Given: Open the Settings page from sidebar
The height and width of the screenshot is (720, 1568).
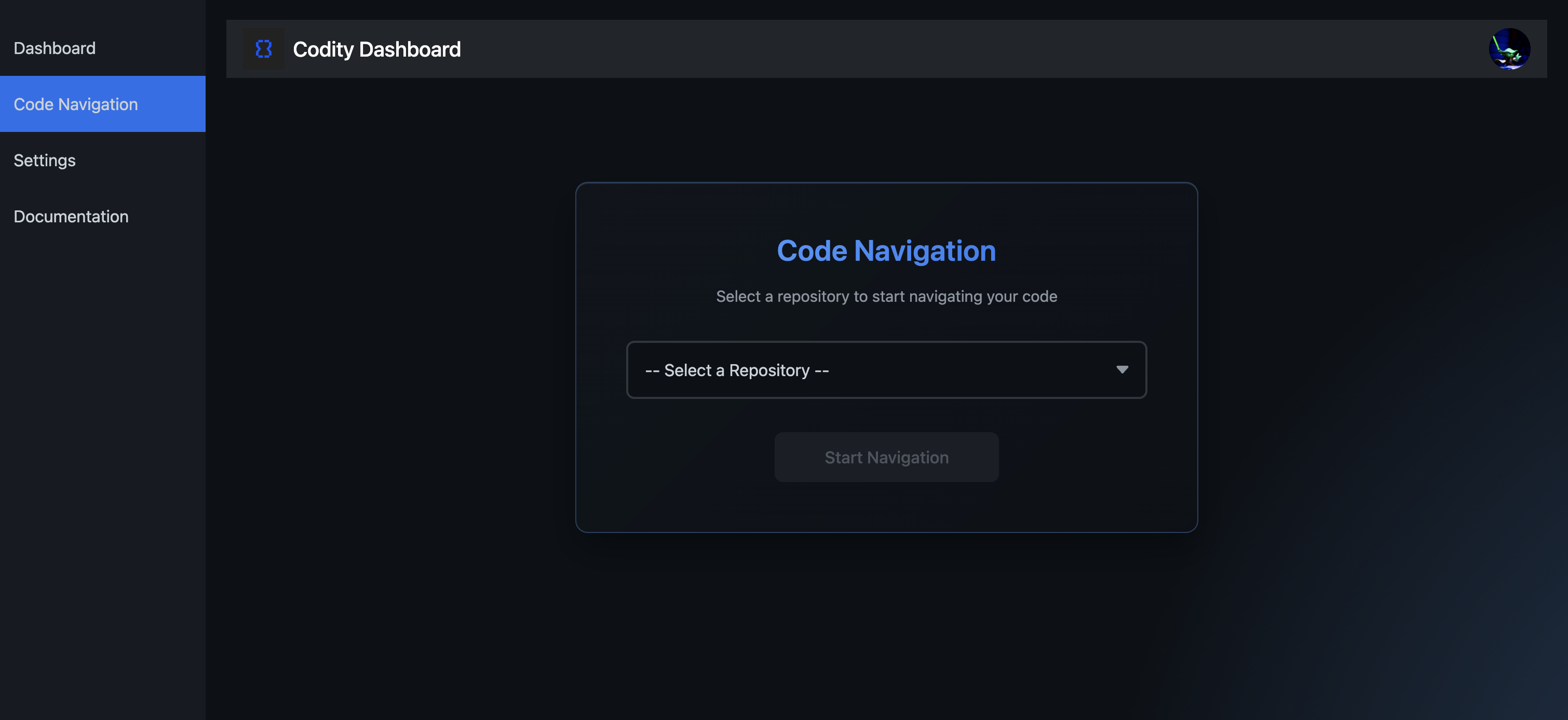Looking at the screenshot, I should 45,160.
